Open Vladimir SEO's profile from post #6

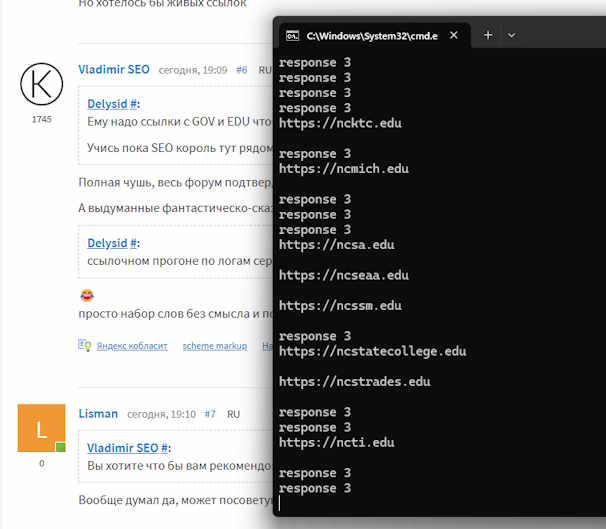click(x=113, y=70)
